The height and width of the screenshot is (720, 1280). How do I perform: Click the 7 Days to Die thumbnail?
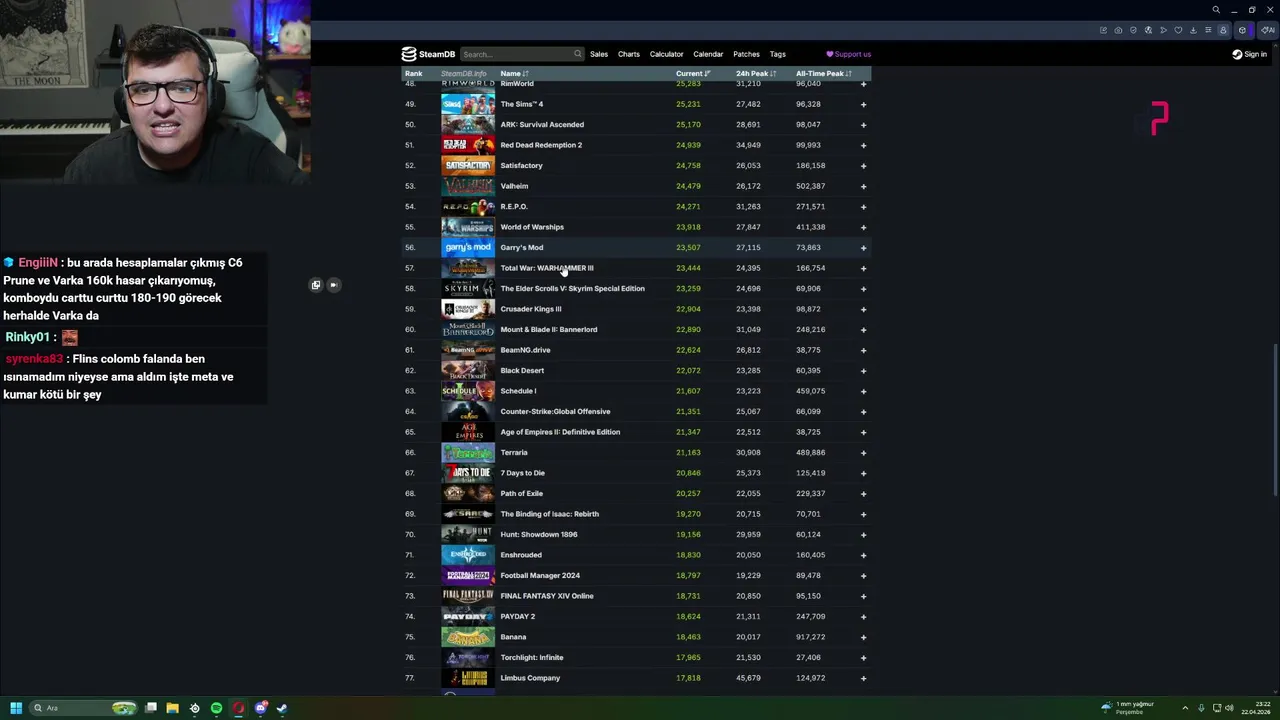click(468, 473)
